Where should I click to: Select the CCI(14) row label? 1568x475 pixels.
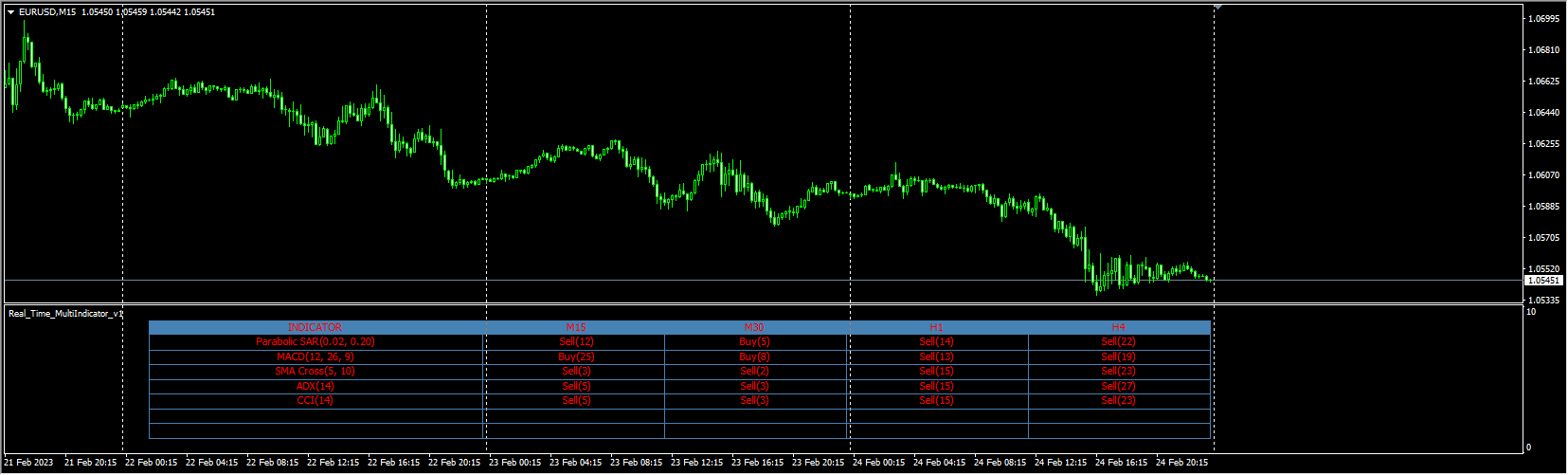pos(315,400)
